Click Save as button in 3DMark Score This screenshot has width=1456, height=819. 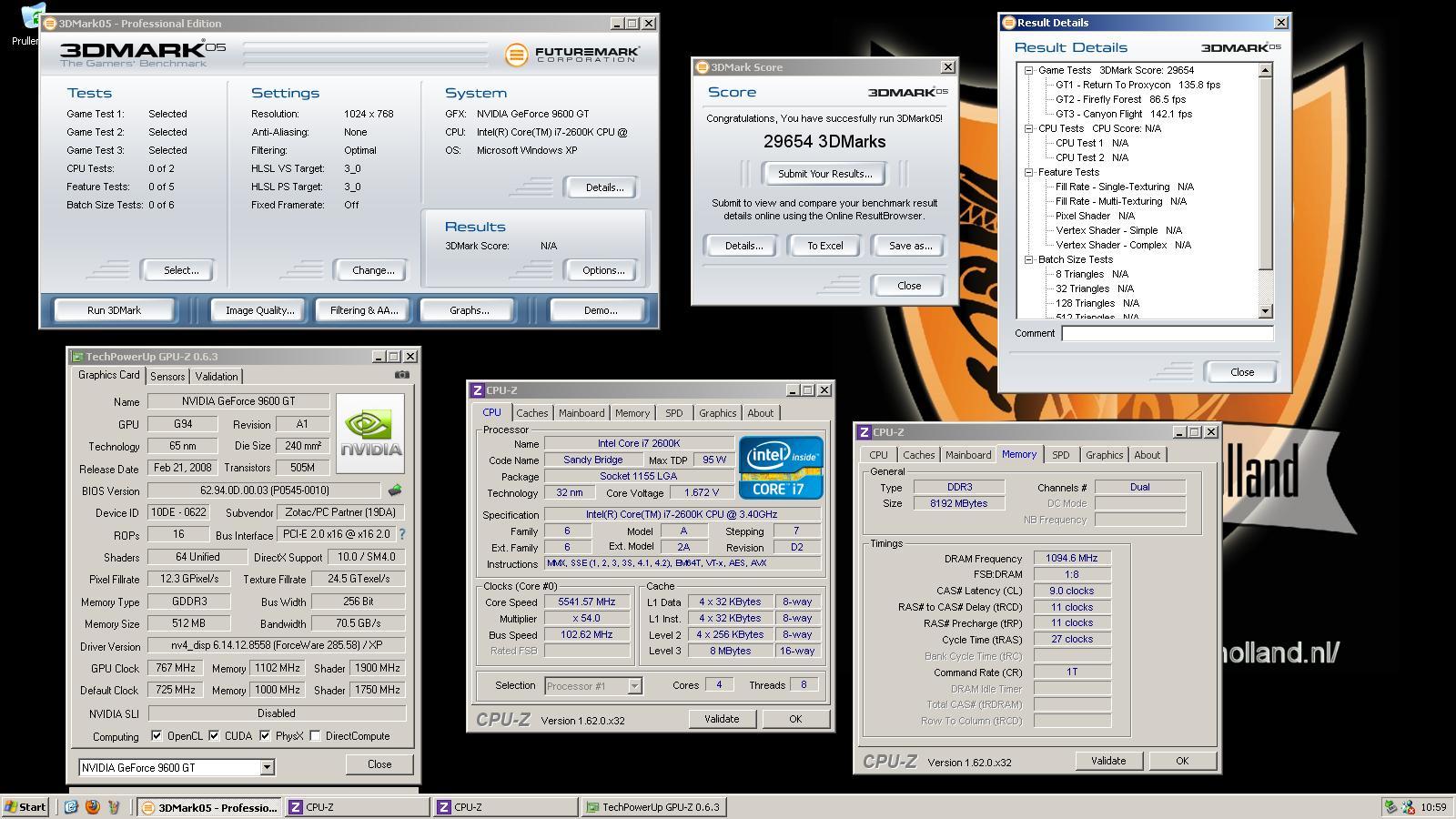(x=910, y=246)
